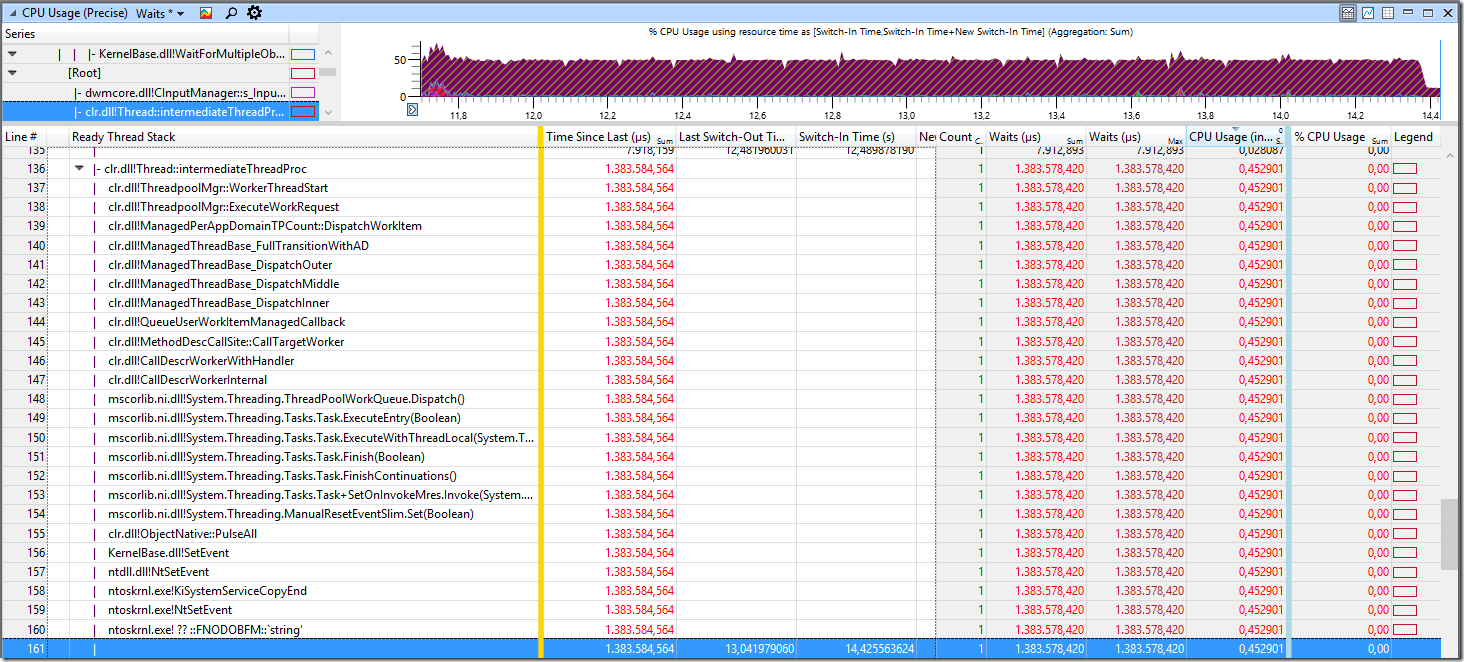Open the search magnifier tool

pos(231,13)
